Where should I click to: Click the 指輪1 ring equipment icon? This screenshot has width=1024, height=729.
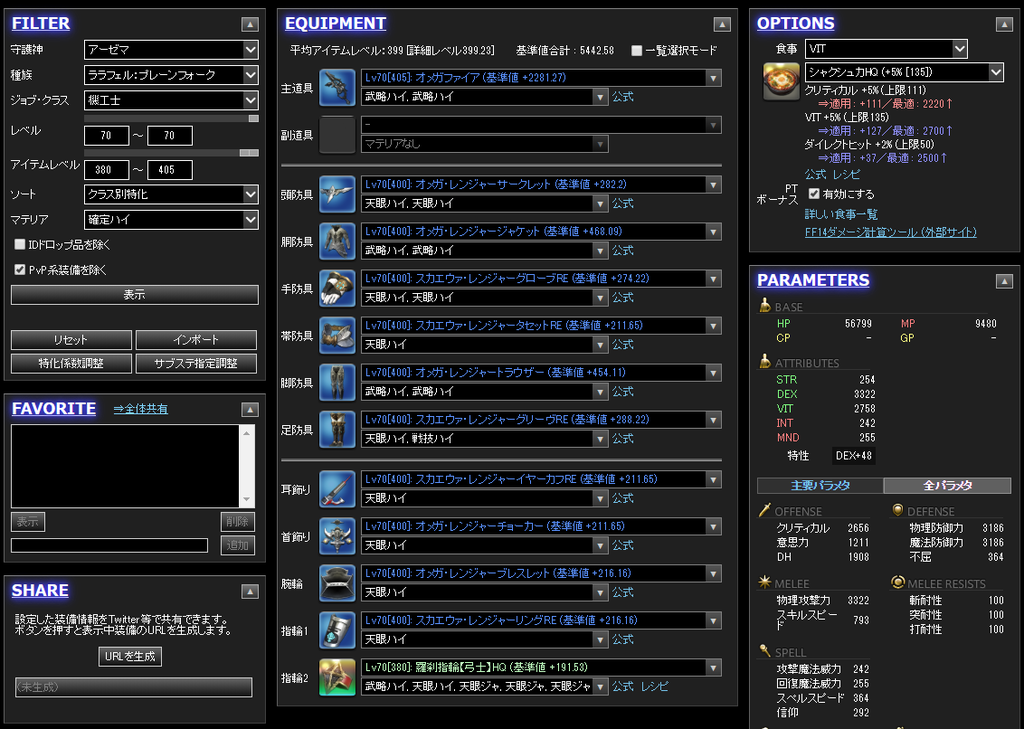click(x=337, y=630)
